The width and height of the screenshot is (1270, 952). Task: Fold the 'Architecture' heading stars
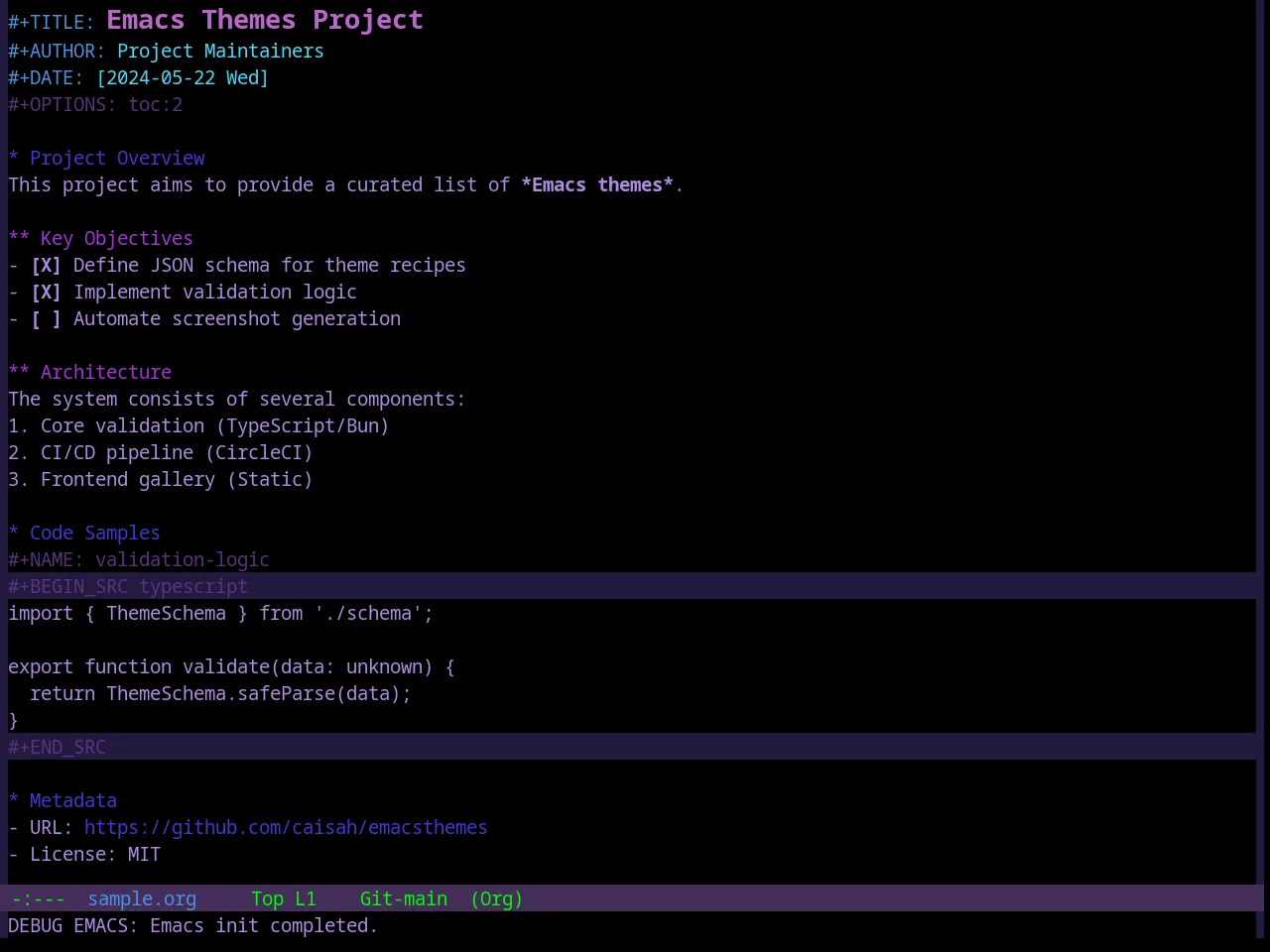pyautogui.click(x=19, y=372)
